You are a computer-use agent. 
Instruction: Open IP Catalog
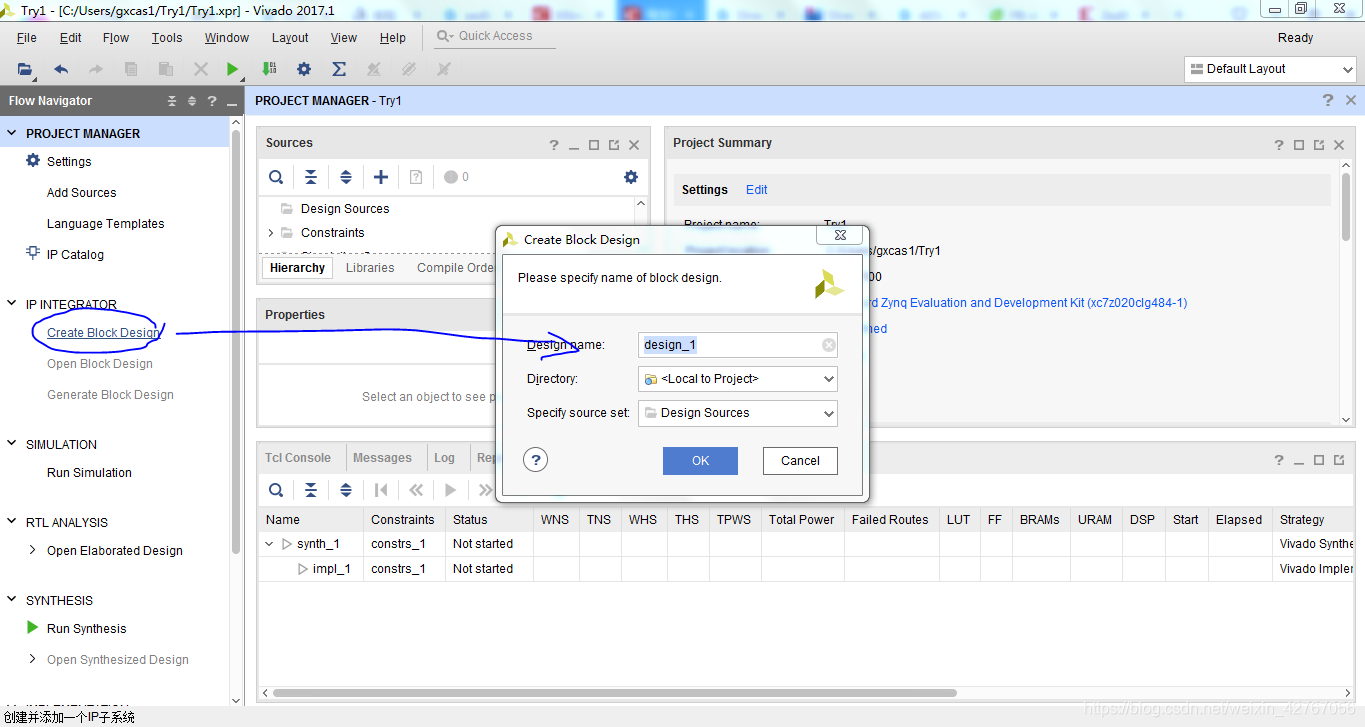tap(75, 255)
